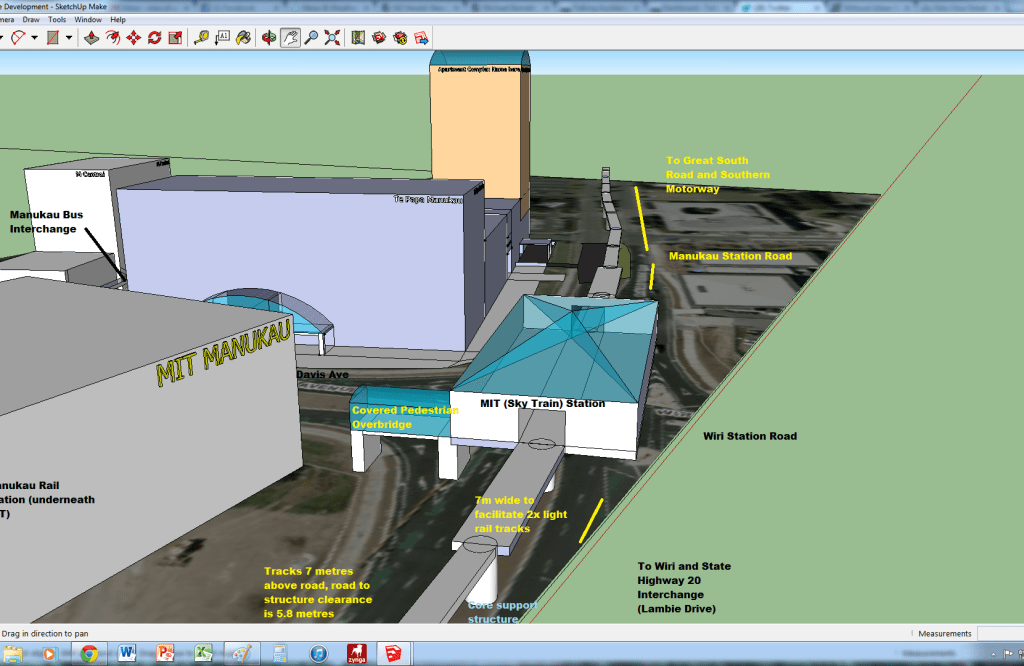Viewport: 1024px width, 666px height.
Task: Activate the Orbit camera tool
Action: 269,38
